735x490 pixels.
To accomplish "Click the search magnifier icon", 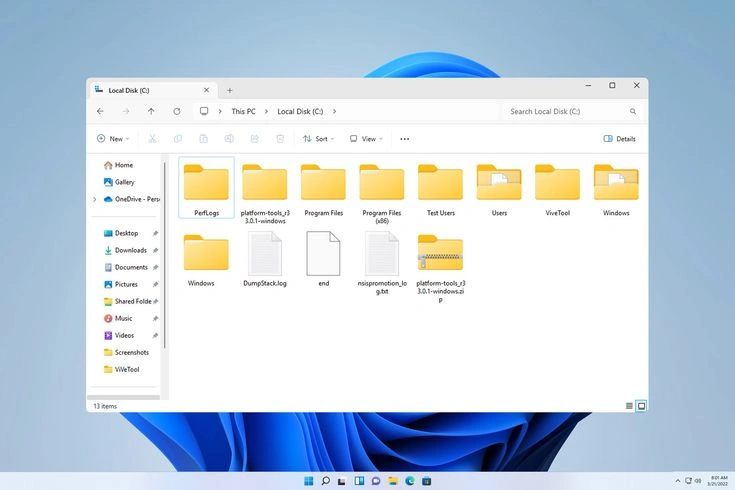I will 633,112.
